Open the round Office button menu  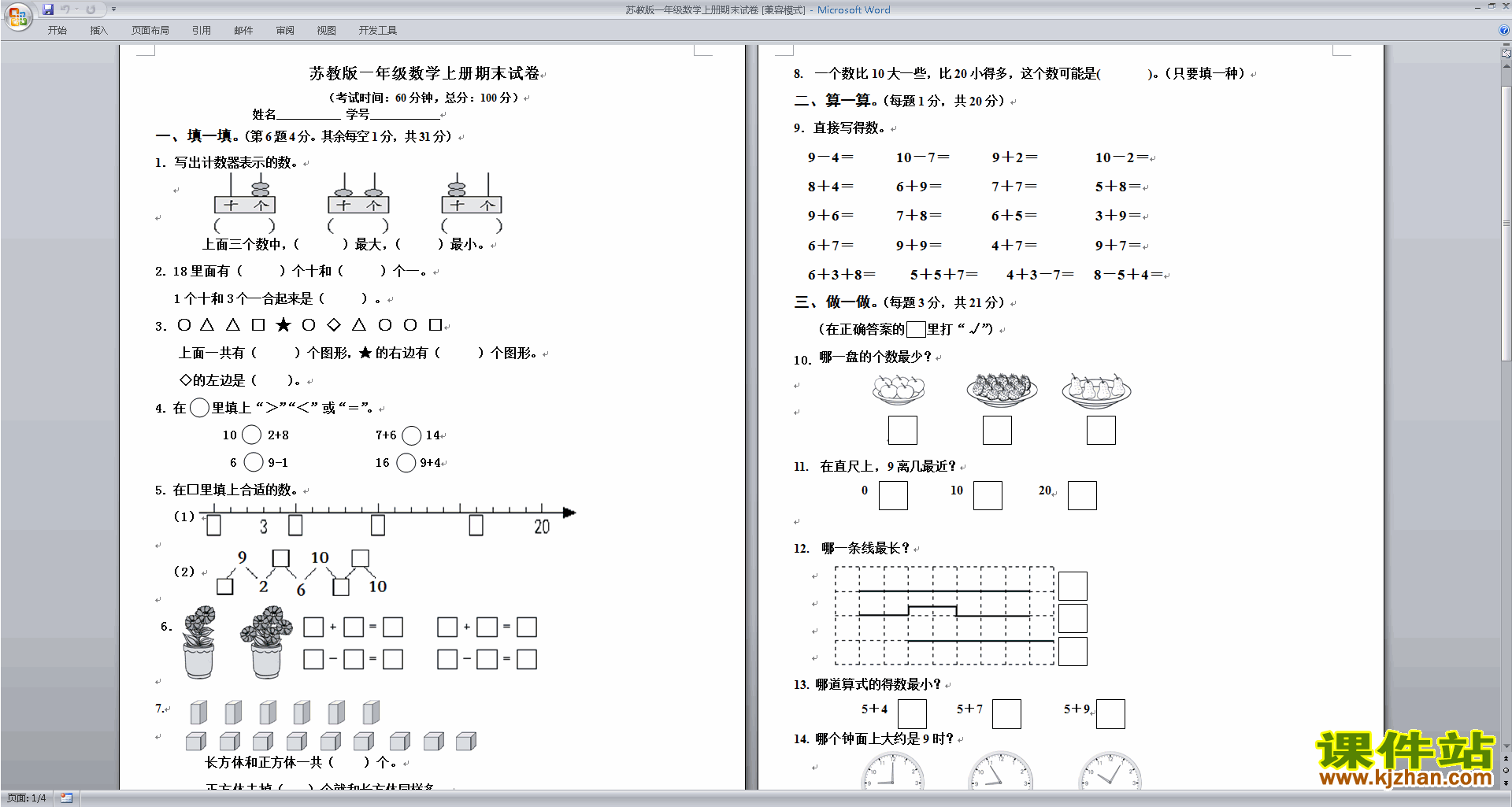click(17, 16)
